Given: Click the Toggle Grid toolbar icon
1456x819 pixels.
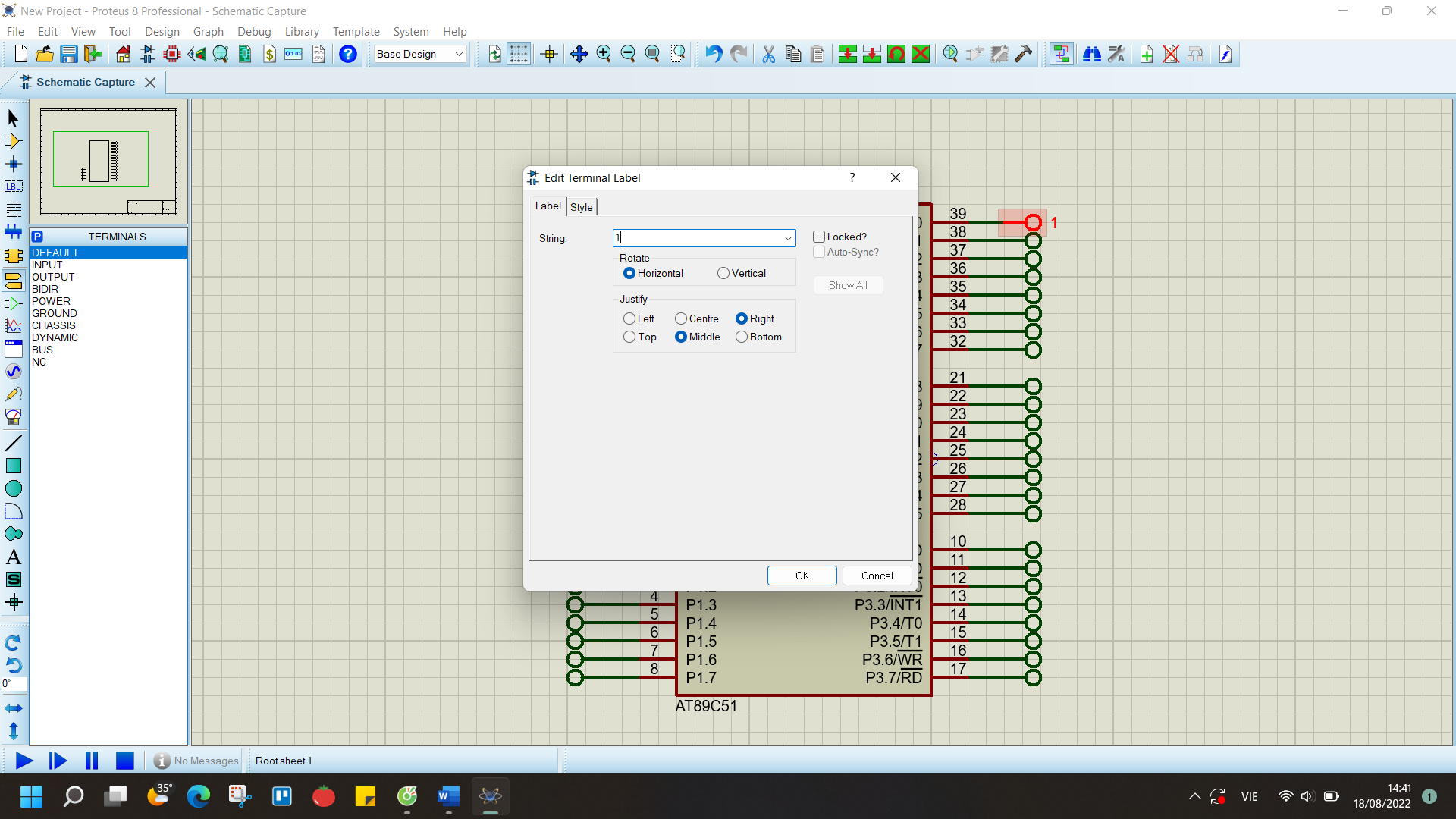Looking at the screenshot, I should click(x=519, y=54).
